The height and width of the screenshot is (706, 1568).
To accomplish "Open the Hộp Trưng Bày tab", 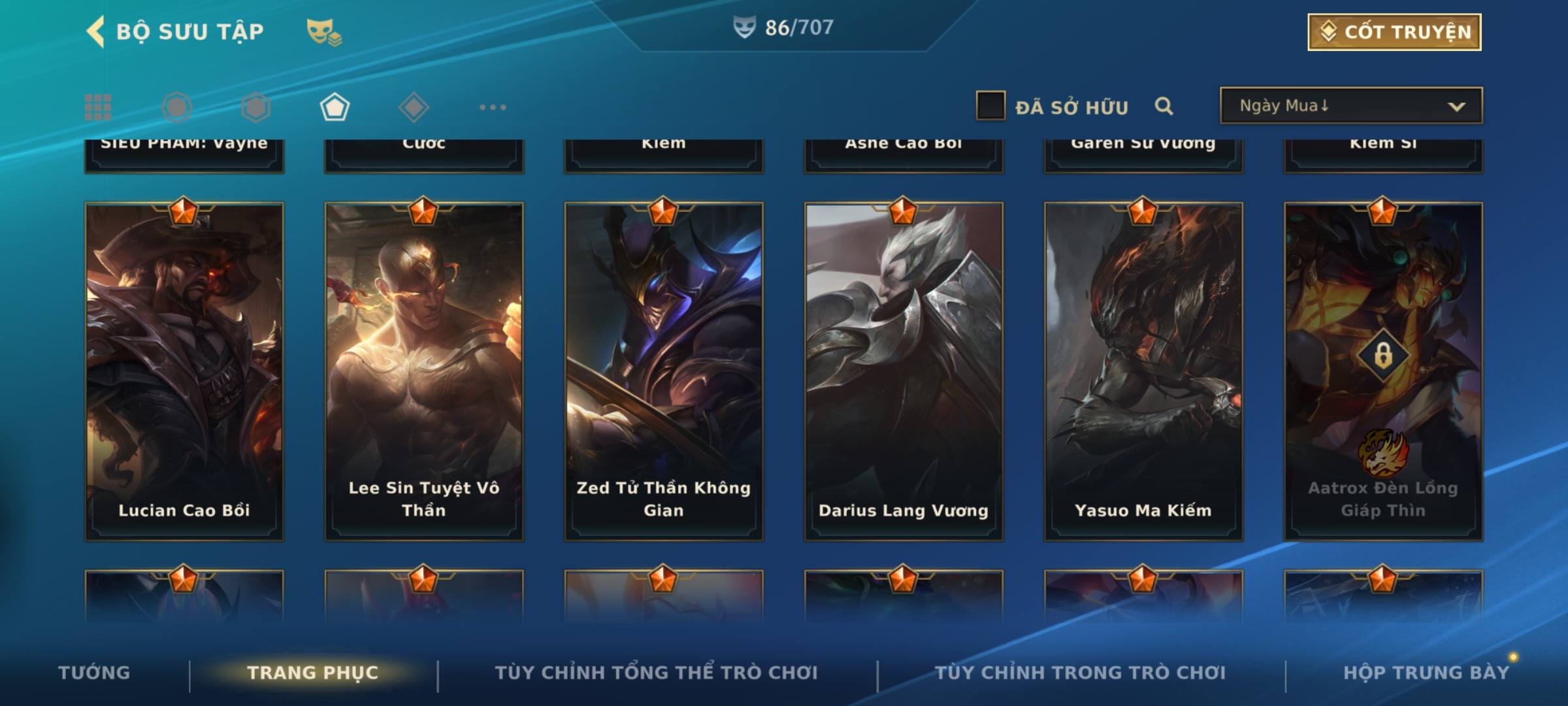I will pyautogui.click(x=1426, y=673).
